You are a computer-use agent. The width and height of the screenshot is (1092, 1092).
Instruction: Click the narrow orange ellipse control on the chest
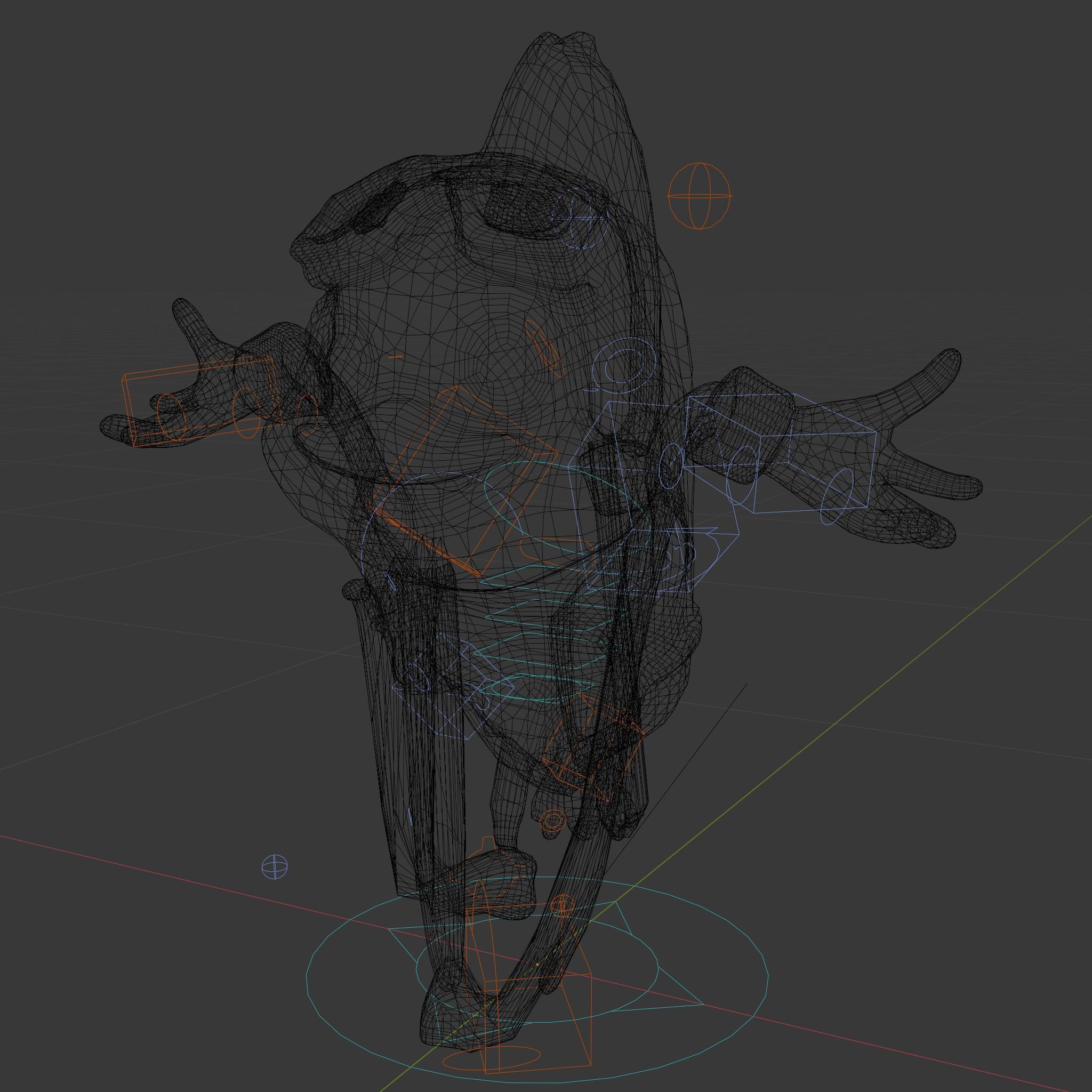544,348
